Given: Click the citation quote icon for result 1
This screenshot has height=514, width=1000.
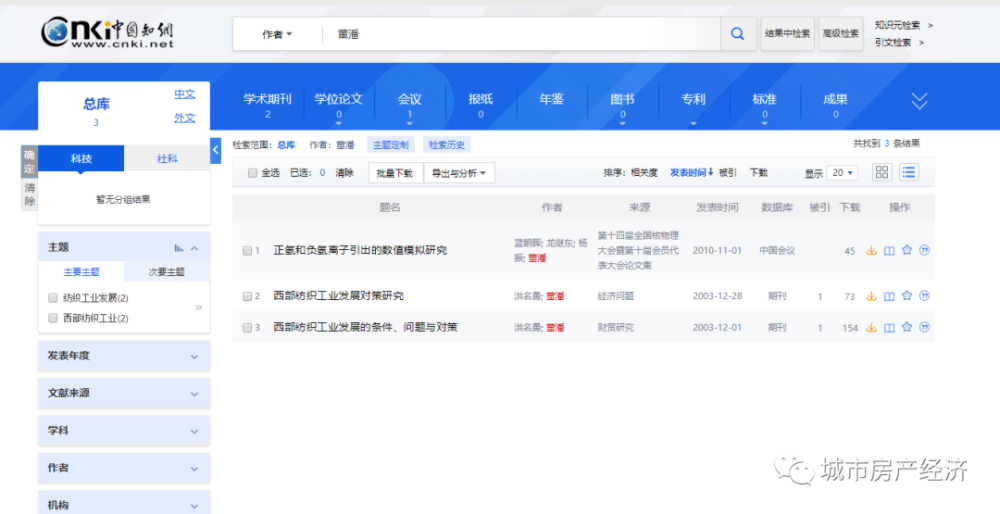Looking at the screenshot, I should (924, 251).
